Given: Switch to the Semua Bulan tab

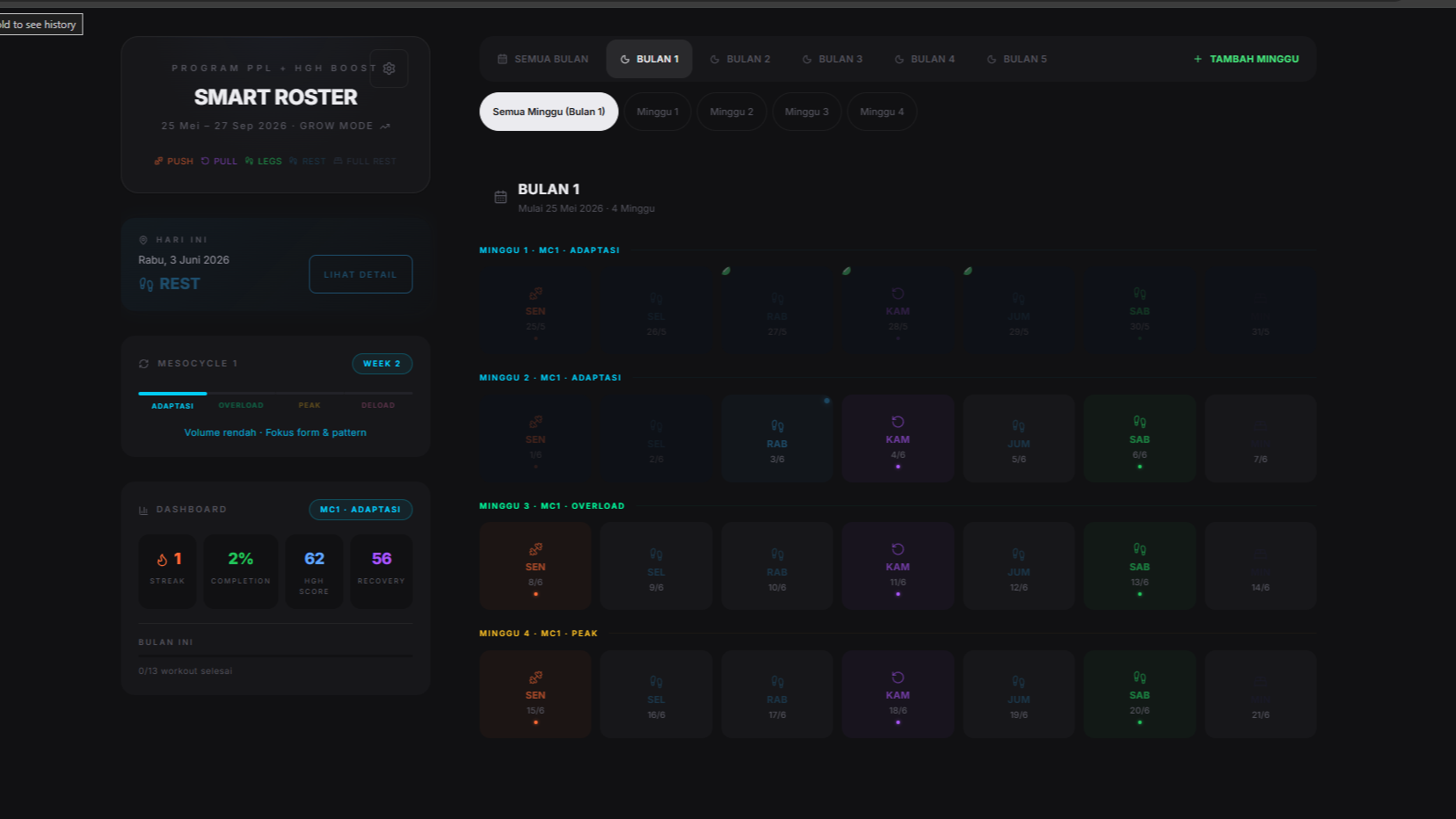Looking at the screenshot, I should tap(542, 59).
